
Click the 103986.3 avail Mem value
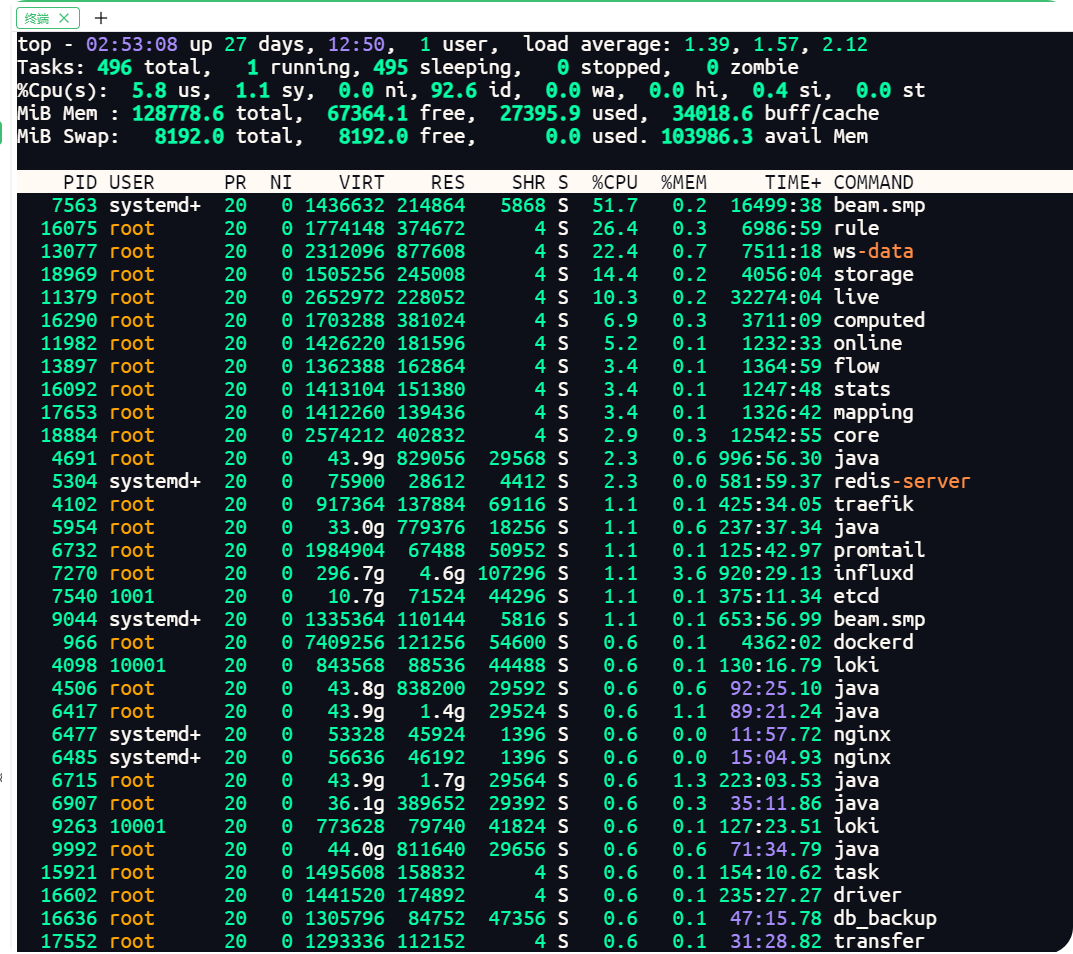coord(707,137)
